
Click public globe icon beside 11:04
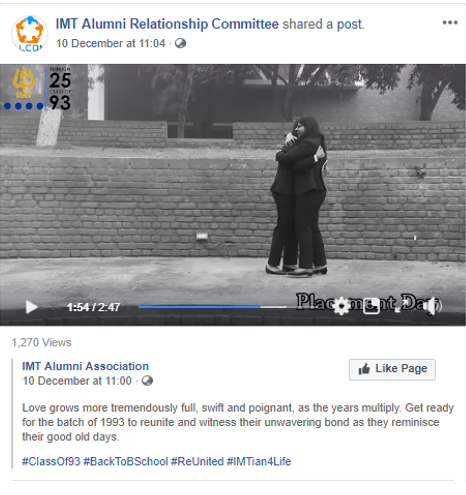[x=180, y=43]
